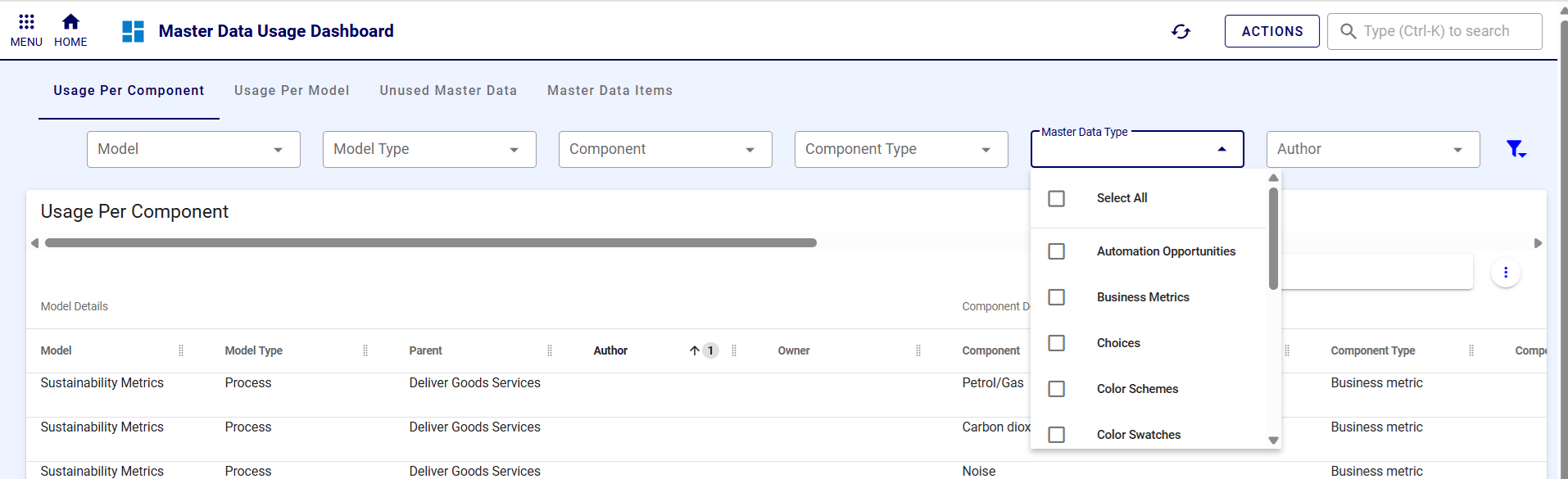
Task: Click the Model column drag handle
Action: [x=181, y=350]
